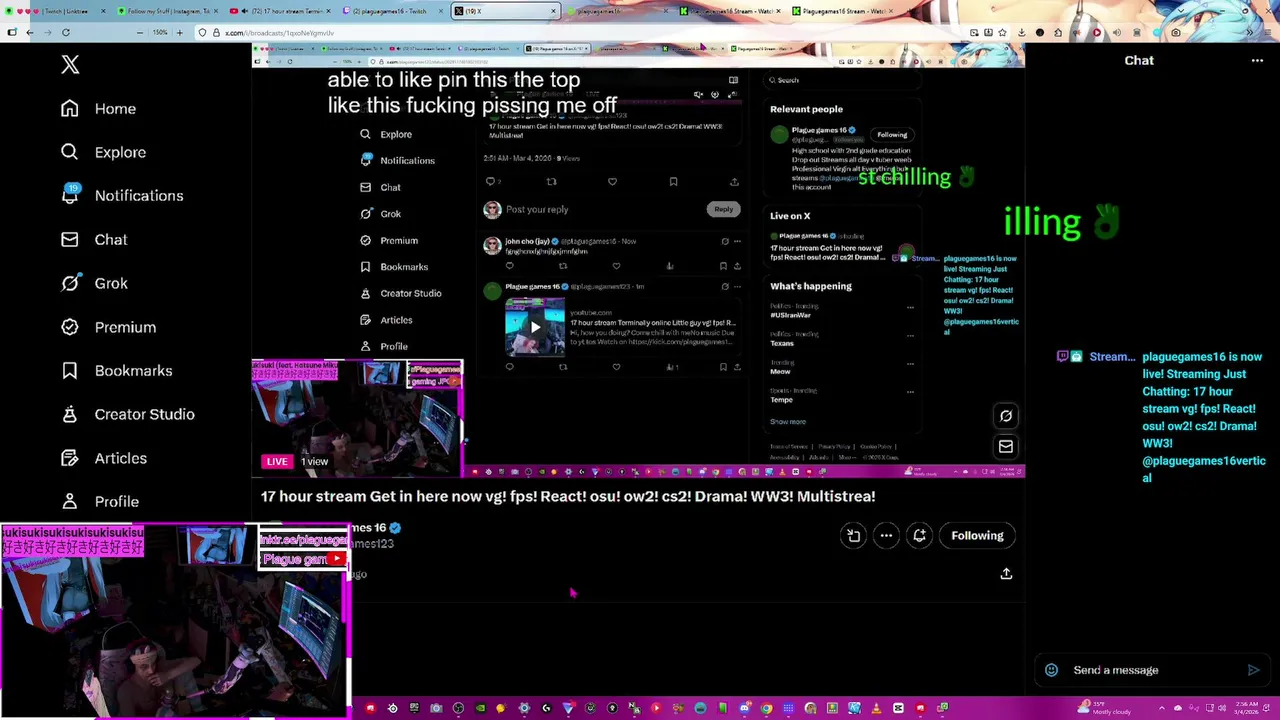Click the plaguegames16 is now live chat message
Image resolution: width=1280 pixels, height=720 pixels.
[x=1202, y=418]
